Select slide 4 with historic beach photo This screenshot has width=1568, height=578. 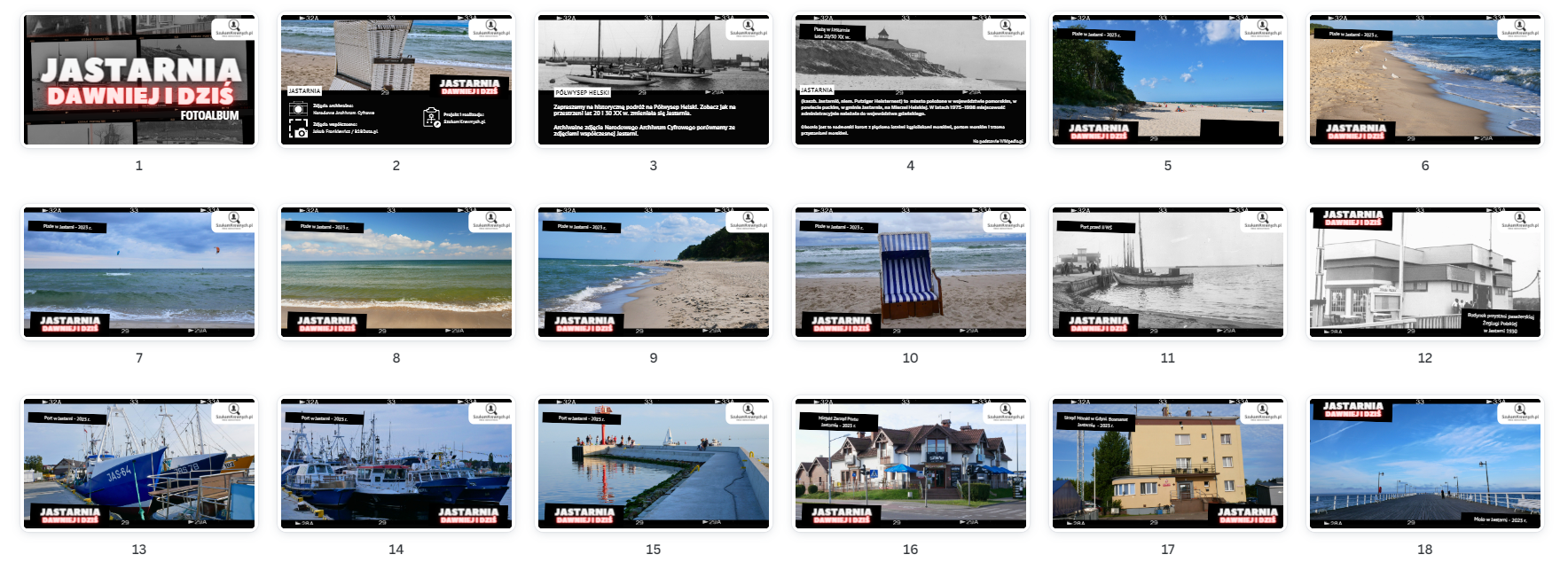(x=911, y=80)
